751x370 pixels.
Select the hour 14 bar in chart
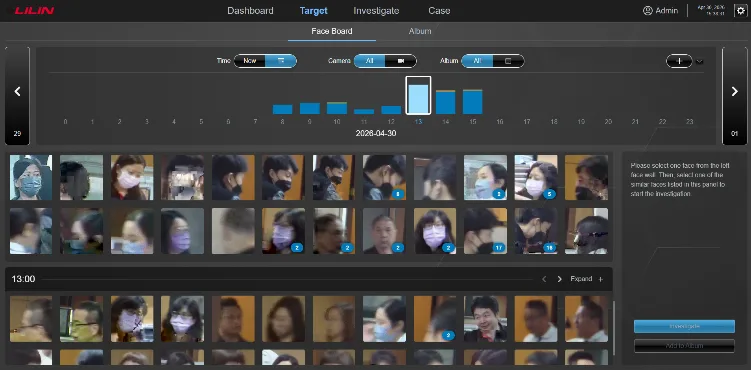pos(445,102)
